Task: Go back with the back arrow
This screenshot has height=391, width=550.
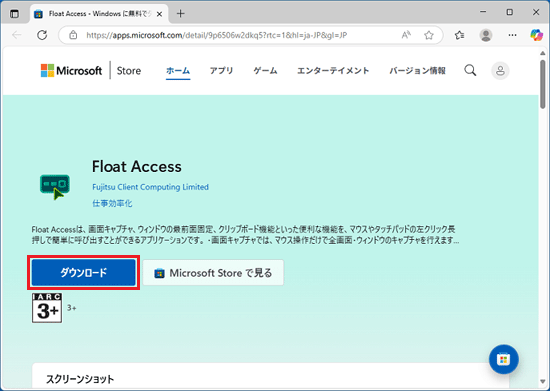Action: click(16, 35)
